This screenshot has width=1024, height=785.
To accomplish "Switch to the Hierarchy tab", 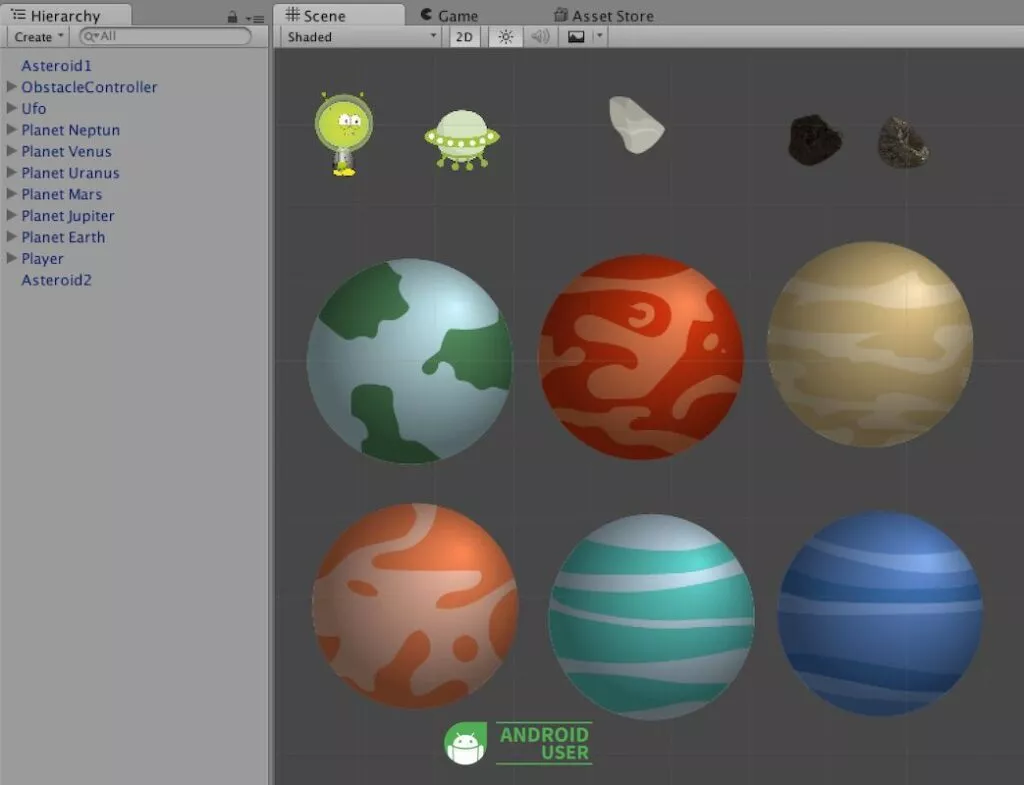I will pos(65,16).
